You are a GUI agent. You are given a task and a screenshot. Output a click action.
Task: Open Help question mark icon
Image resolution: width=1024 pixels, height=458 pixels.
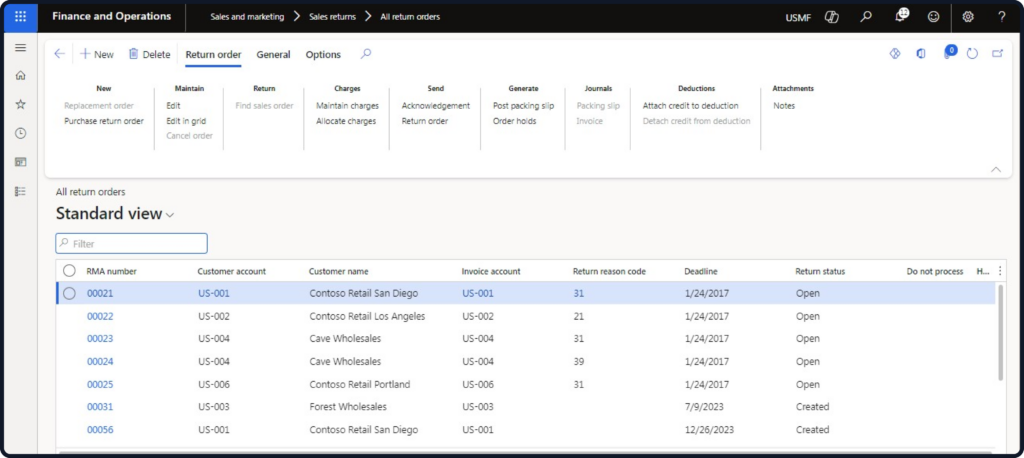pos(1002,17)
